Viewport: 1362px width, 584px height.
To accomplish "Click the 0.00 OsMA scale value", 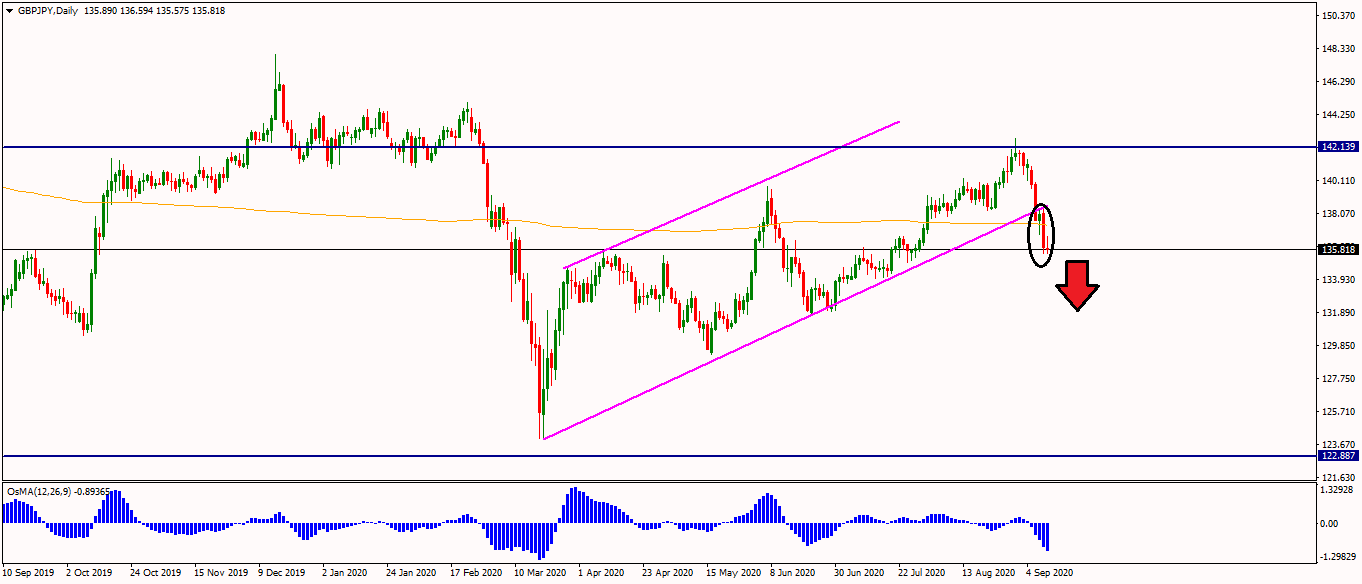I will pos(1330,524).
